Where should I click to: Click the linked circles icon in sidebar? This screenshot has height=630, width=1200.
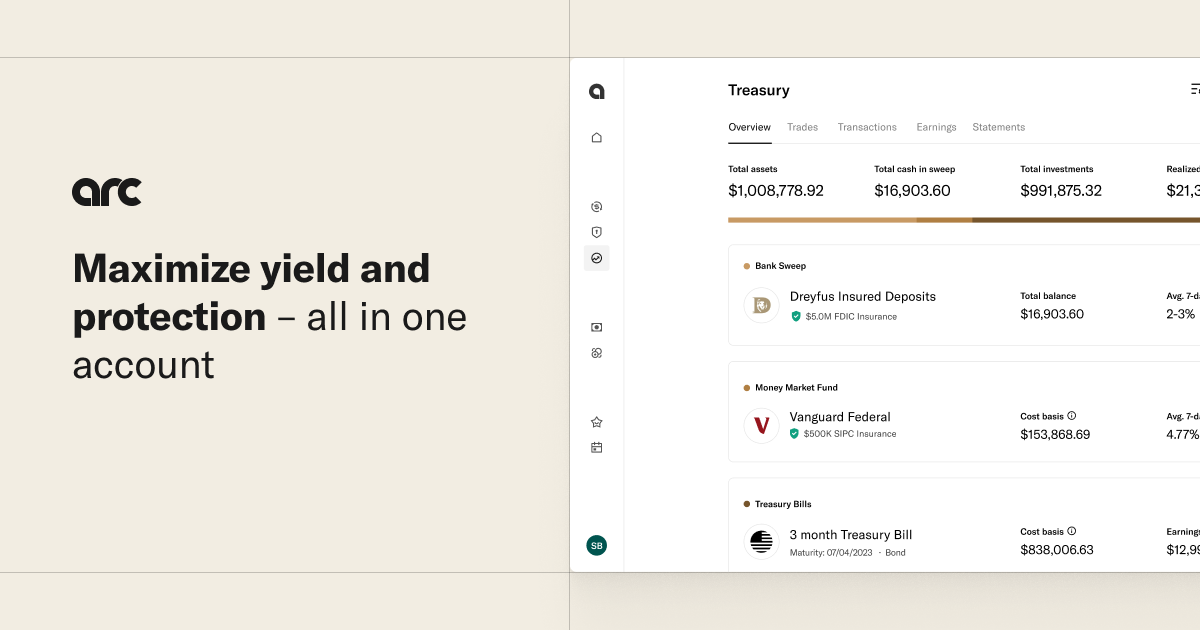[x=597, y=353]
